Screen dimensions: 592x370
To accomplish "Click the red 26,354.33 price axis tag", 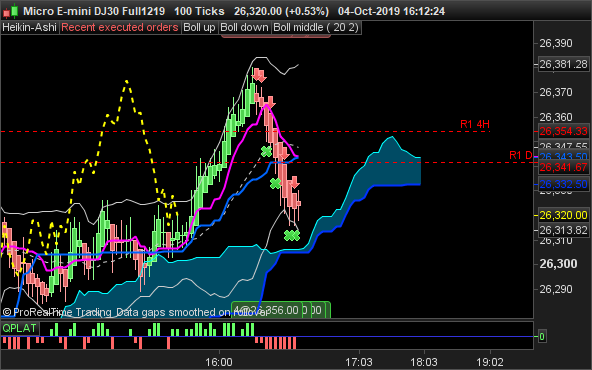I will click(x=563, y=131).
